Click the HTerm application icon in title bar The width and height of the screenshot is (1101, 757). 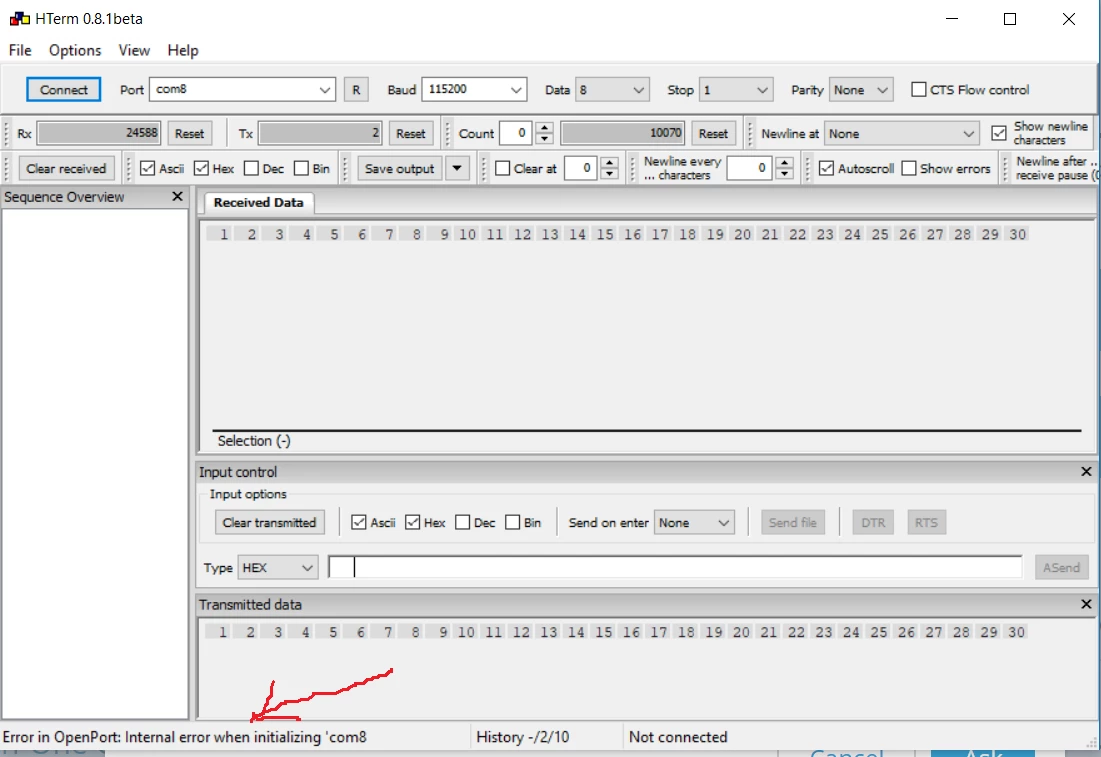(x=19, y=19)
